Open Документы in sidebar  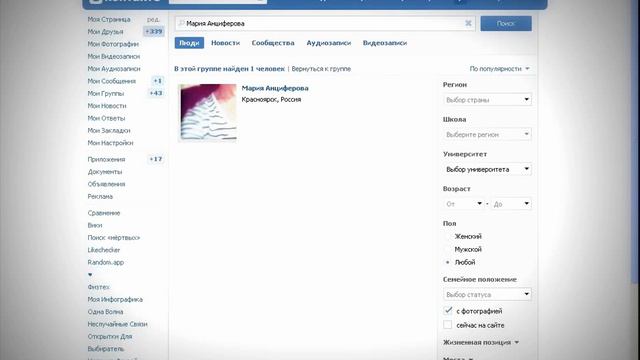pyautogui.click(x=104, y=171)
